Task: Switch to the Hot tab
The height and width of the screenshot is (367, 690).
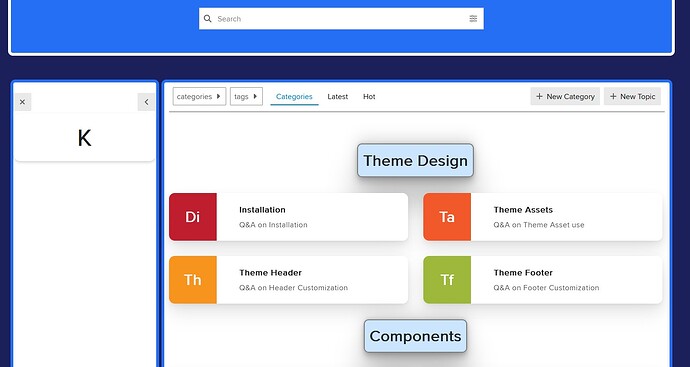Action: [x=369, y=96]
